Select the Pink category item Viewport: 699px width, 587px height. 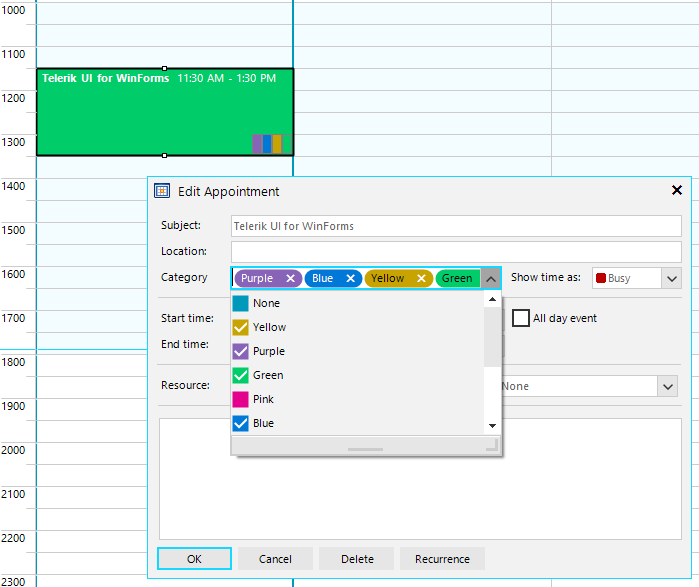click(357, 399)
